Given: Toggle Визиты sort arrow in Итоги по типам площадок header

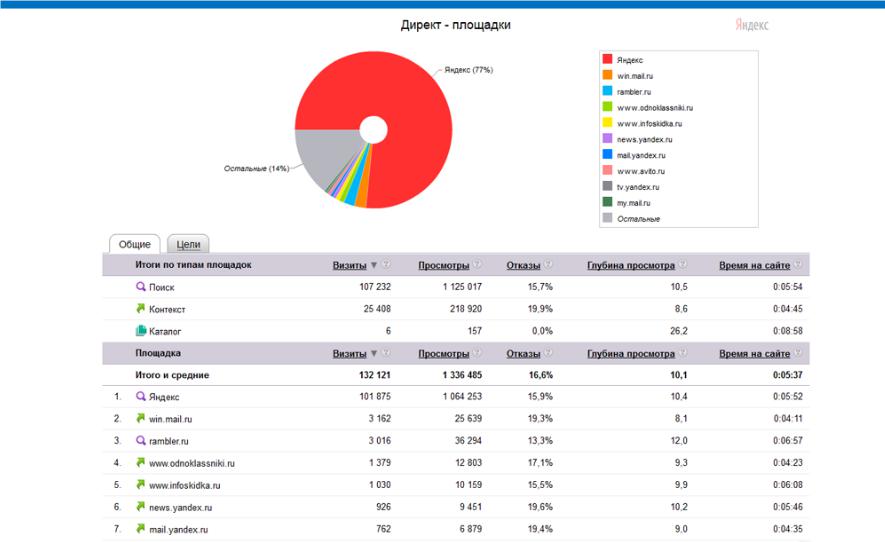Looking at the screenshot, I should click(x=374, y=265).
